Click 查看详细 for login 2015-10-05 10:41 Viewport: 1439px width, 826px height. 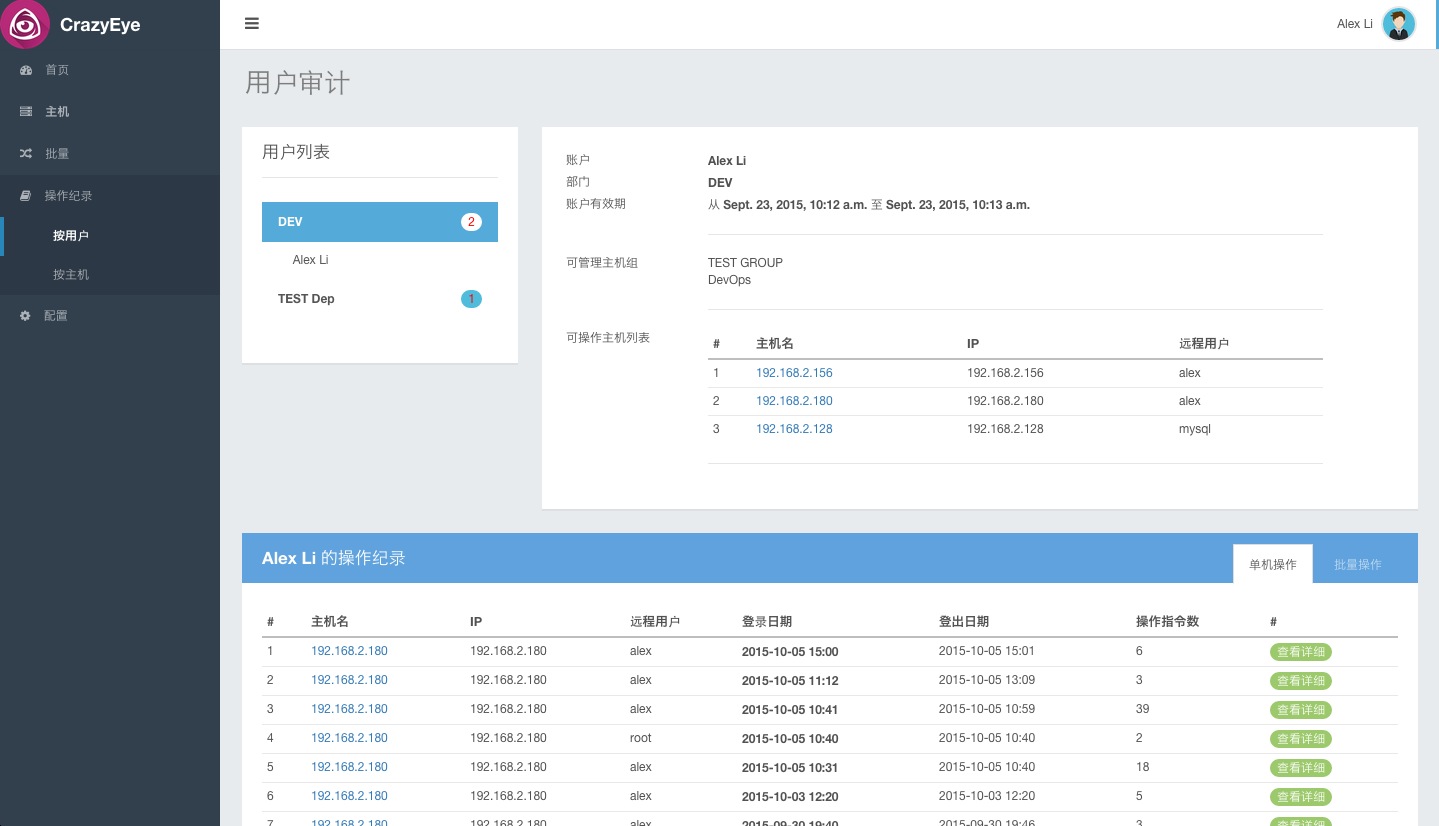point(1301,710)
